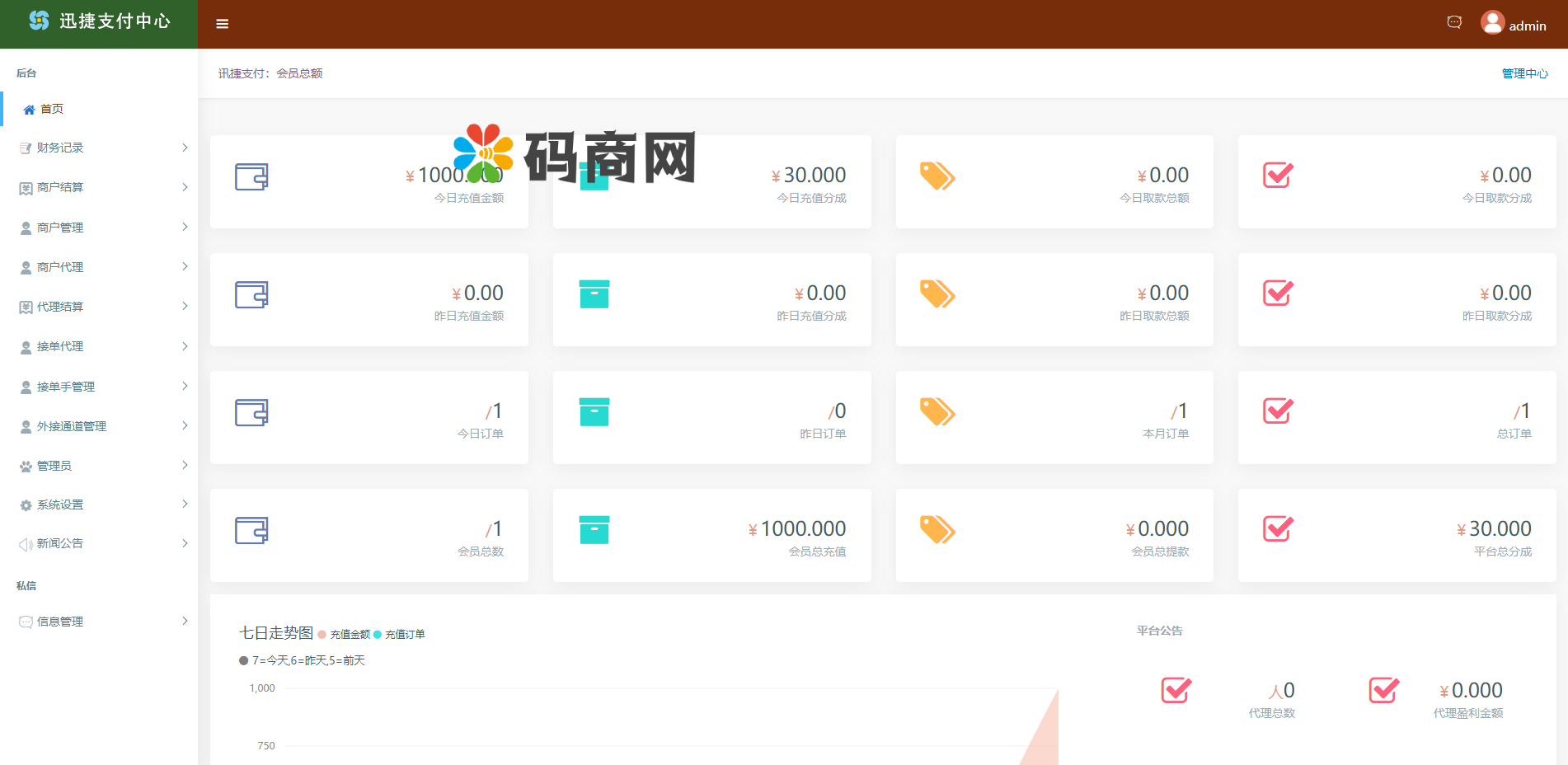Click the tag icon for 今日取款总额
Image resolution: width=1568 pixels, height=765 pixels.
click(937, 176)
